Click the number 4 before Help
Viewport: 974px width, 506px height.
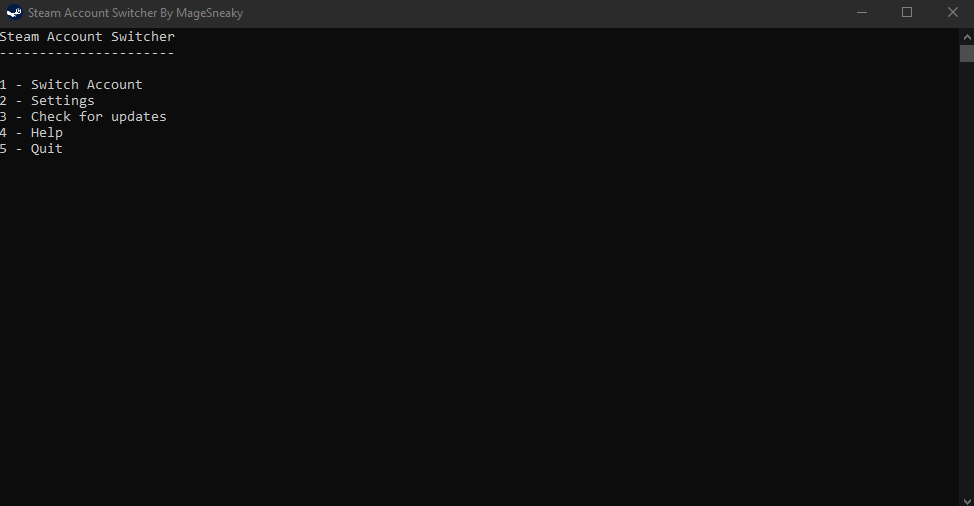(x=3, y=133)
